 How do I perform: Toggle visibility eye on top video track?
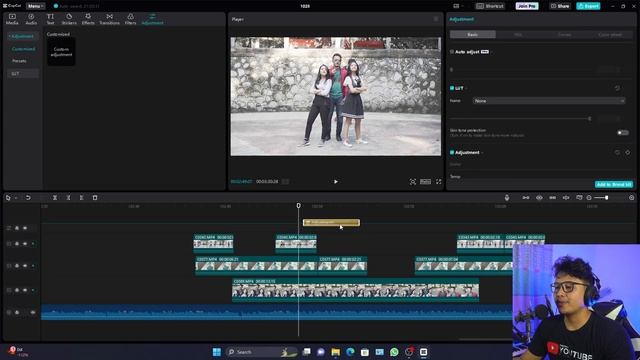[25, 244]
